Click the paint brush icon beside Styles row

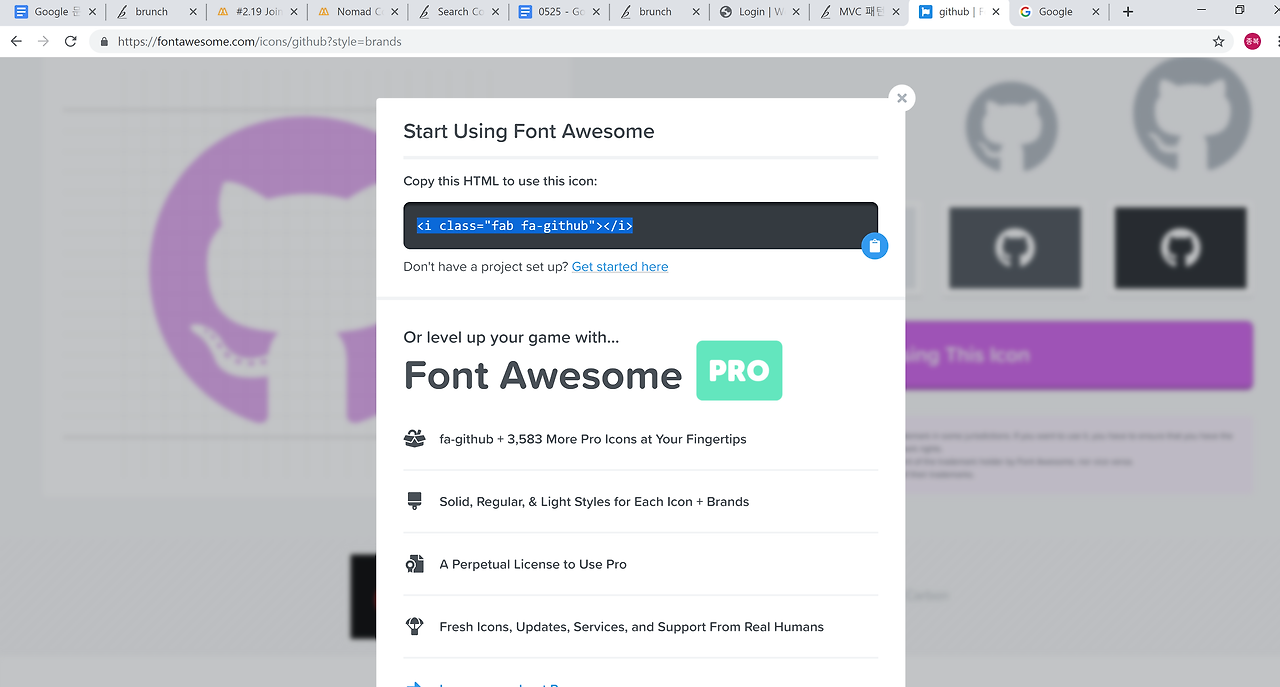[414, 501]
